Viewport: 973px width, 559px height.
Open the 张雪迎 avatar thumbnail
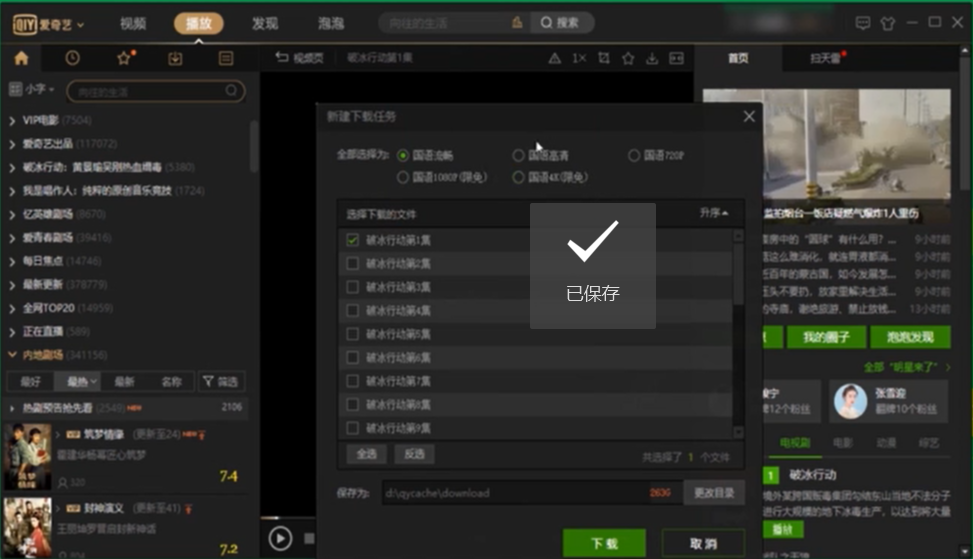(850, 402)
